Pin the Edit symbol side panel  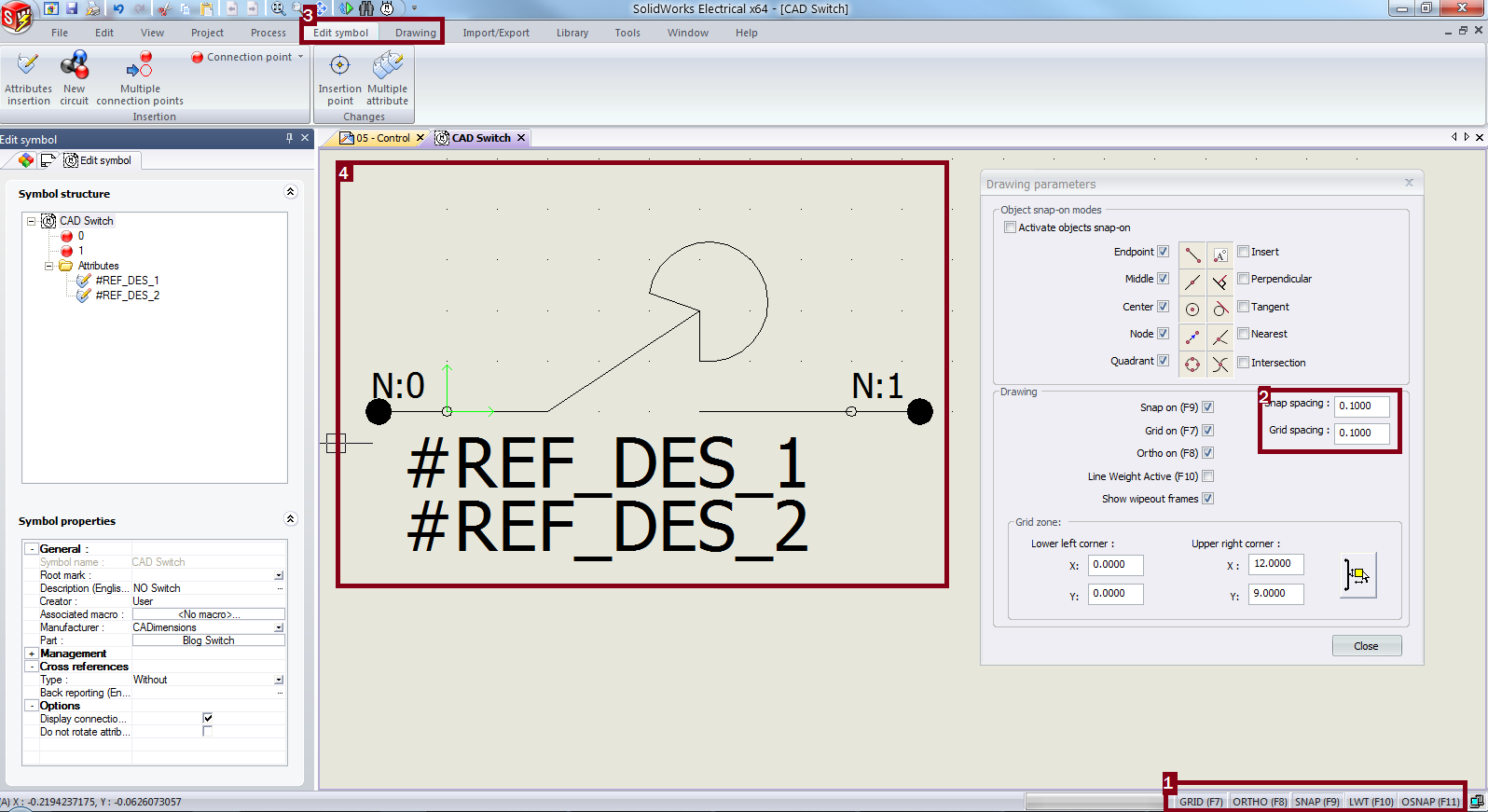(x=289, y=138)
